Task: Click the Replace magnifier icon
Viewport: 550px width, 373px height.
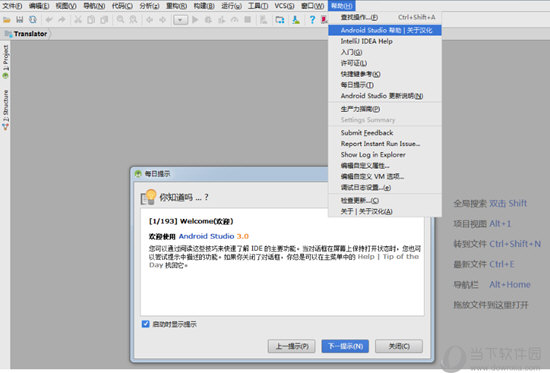Action: coord(133,20)
